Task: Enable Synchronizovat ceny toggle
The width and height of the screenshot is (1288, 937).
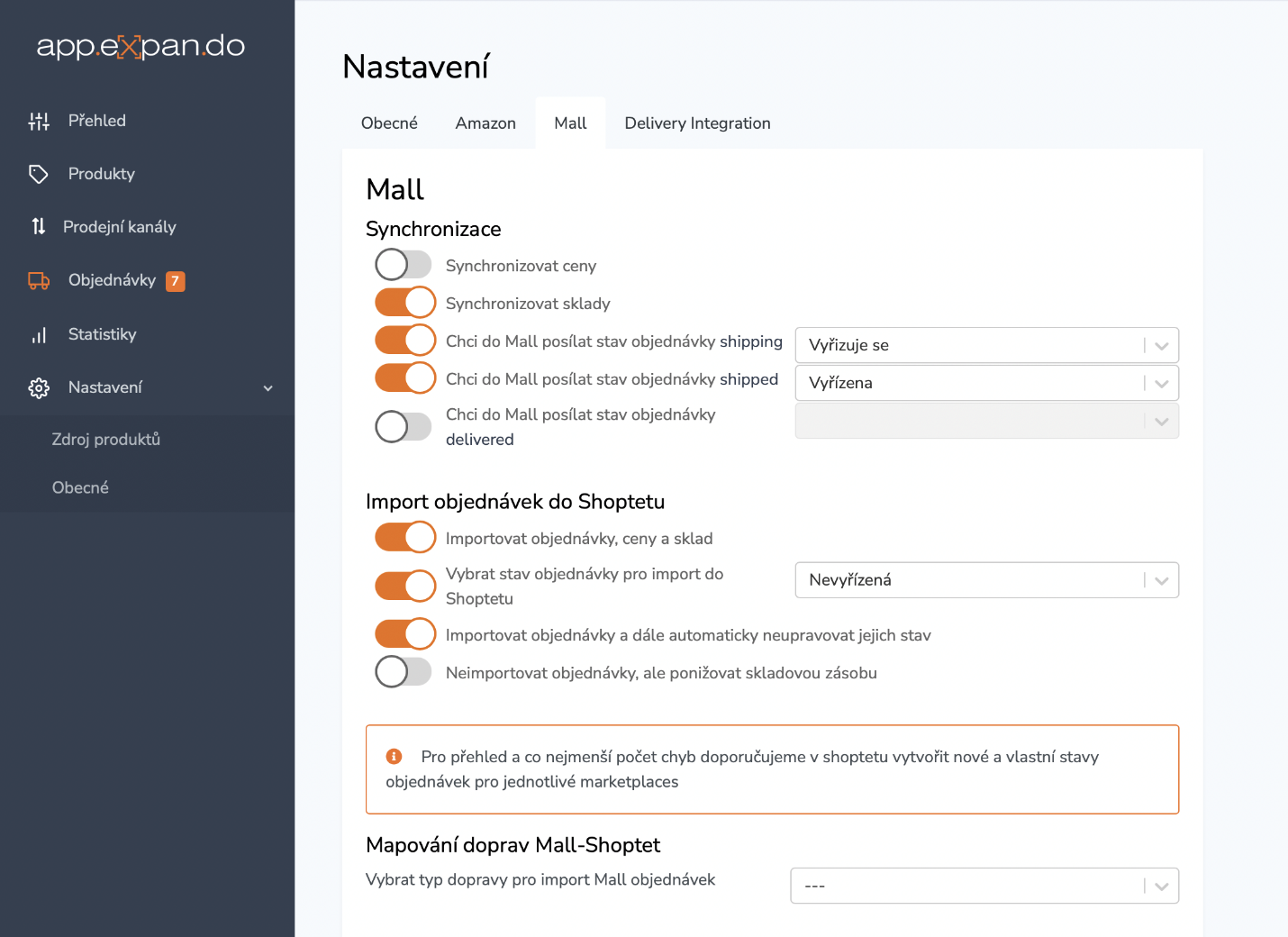Action: [404, 265]
